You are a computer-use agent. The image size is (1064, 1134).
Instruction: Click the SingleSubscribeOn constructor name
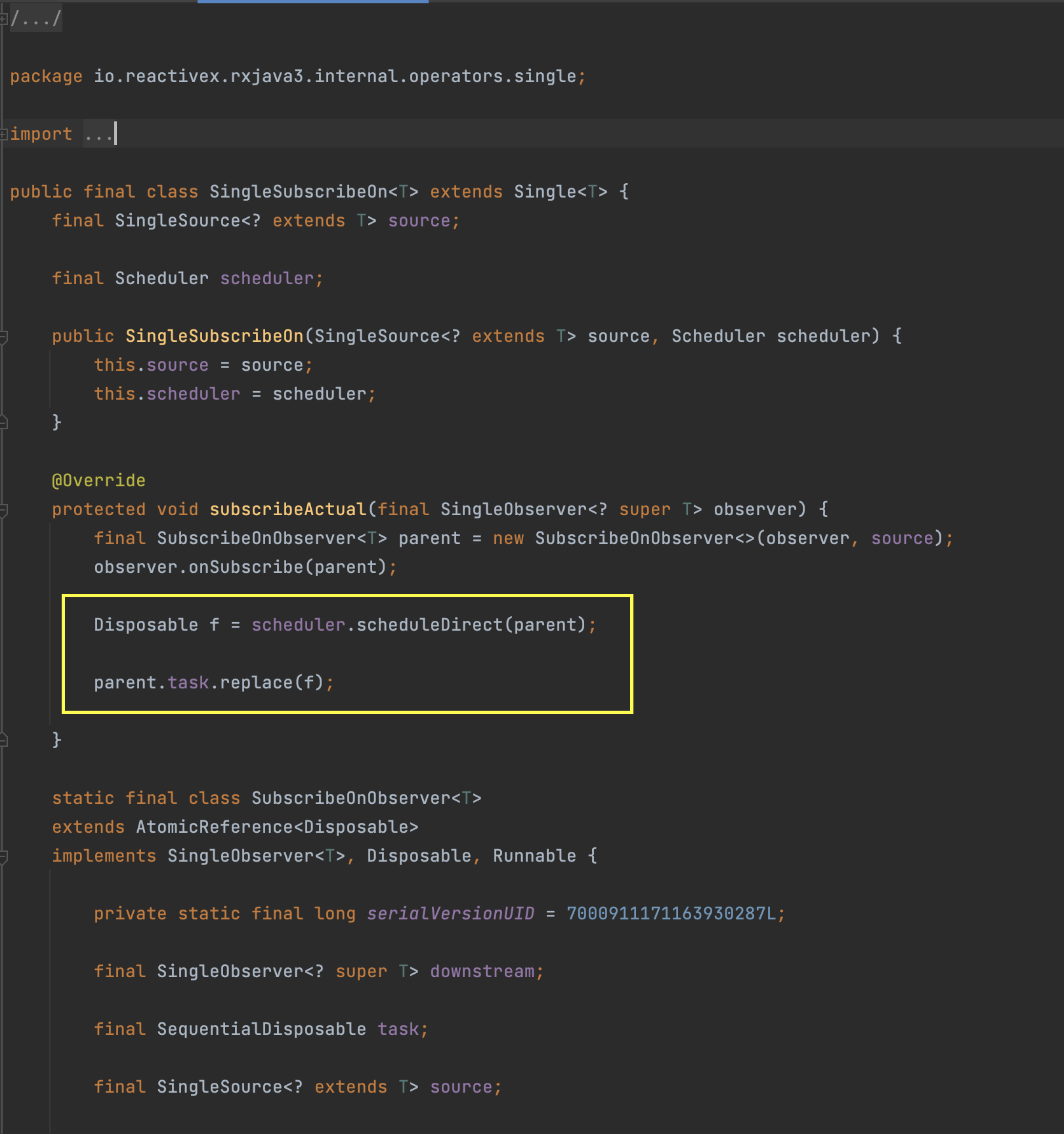click(215, 336)
